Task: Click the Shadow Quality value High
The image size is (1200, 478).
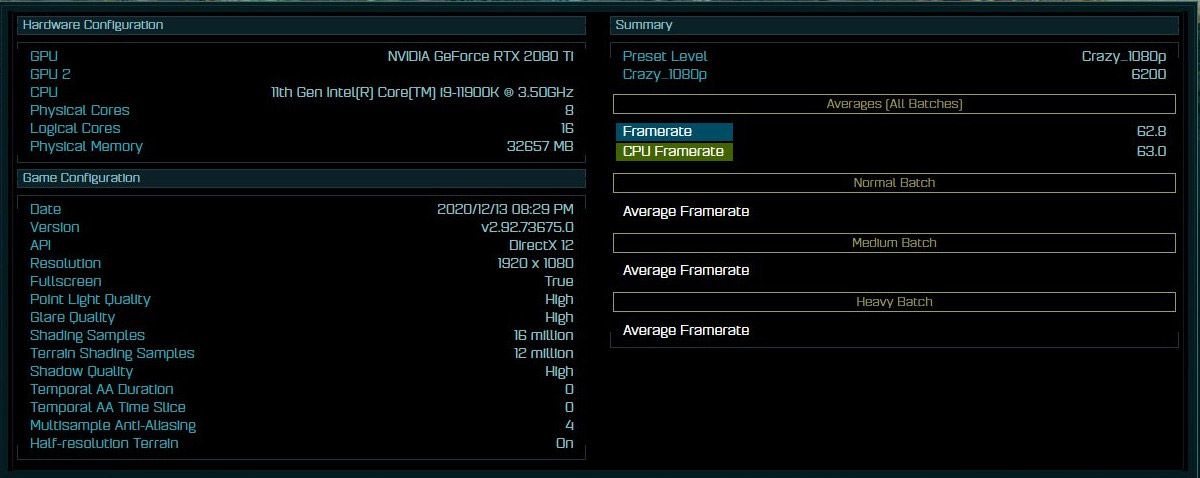Action: point(559,371)
